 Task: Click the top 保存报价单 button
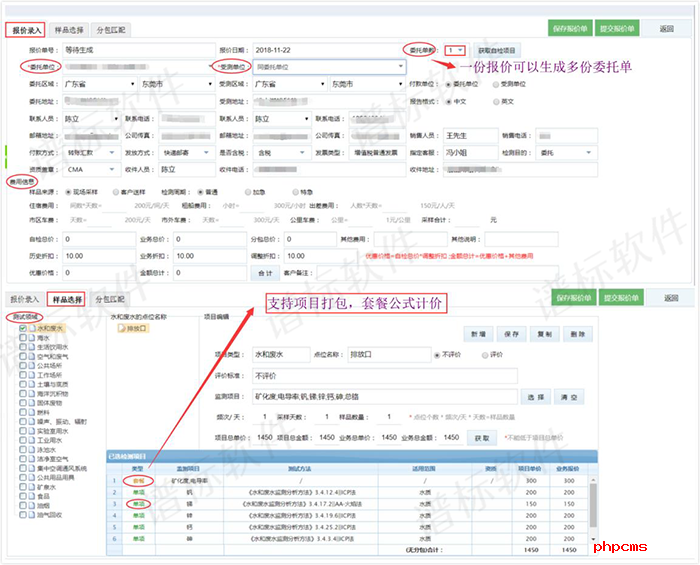[x=571, y=29]
